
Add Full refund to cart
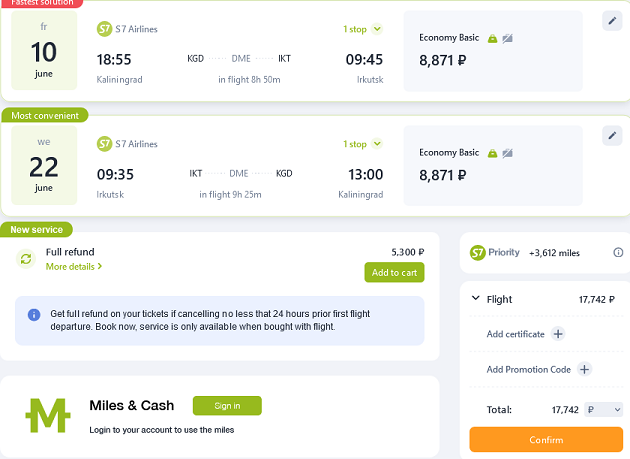pyautogui.click(x=394, y=273)
